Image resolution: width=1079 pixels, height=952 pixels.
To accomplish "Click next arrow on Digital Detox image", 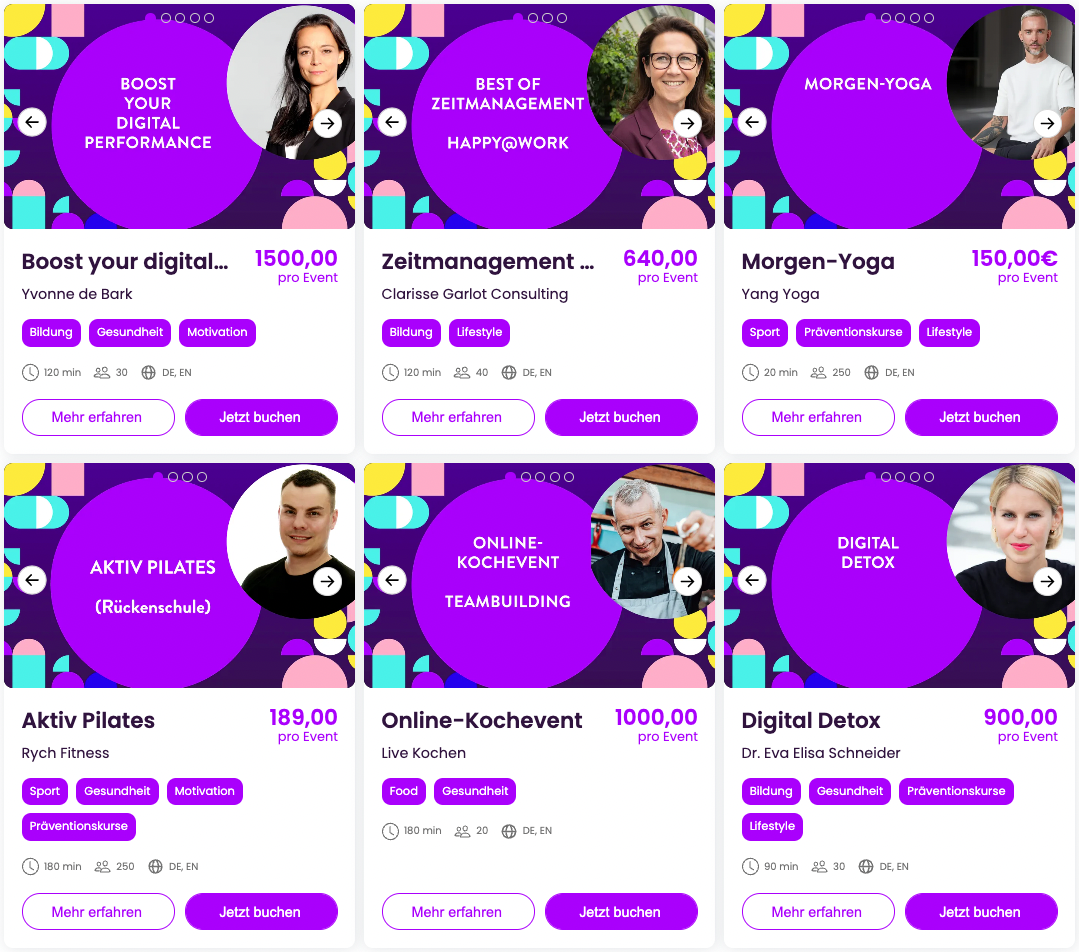I will tap(1047, 581).
